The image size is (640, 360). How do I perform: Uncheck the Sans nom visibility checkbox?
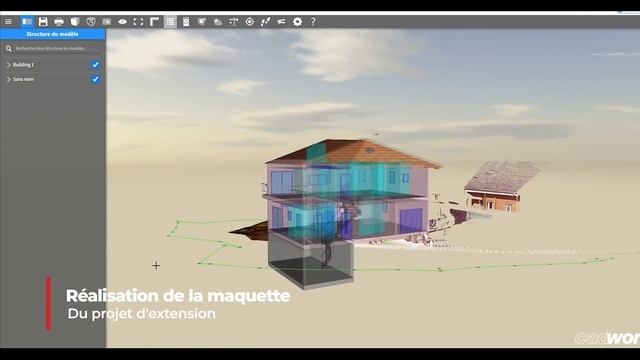(95, 79)
